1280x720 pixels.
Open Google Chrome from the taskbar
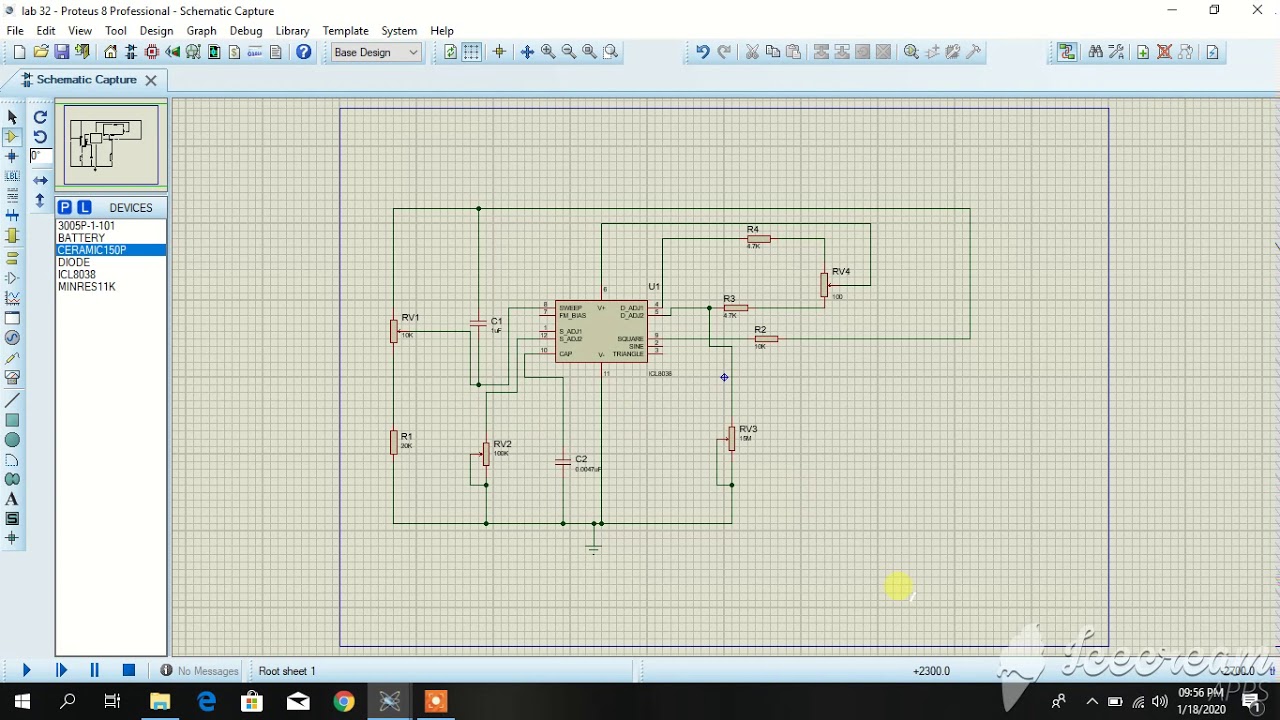click(344, 702)
